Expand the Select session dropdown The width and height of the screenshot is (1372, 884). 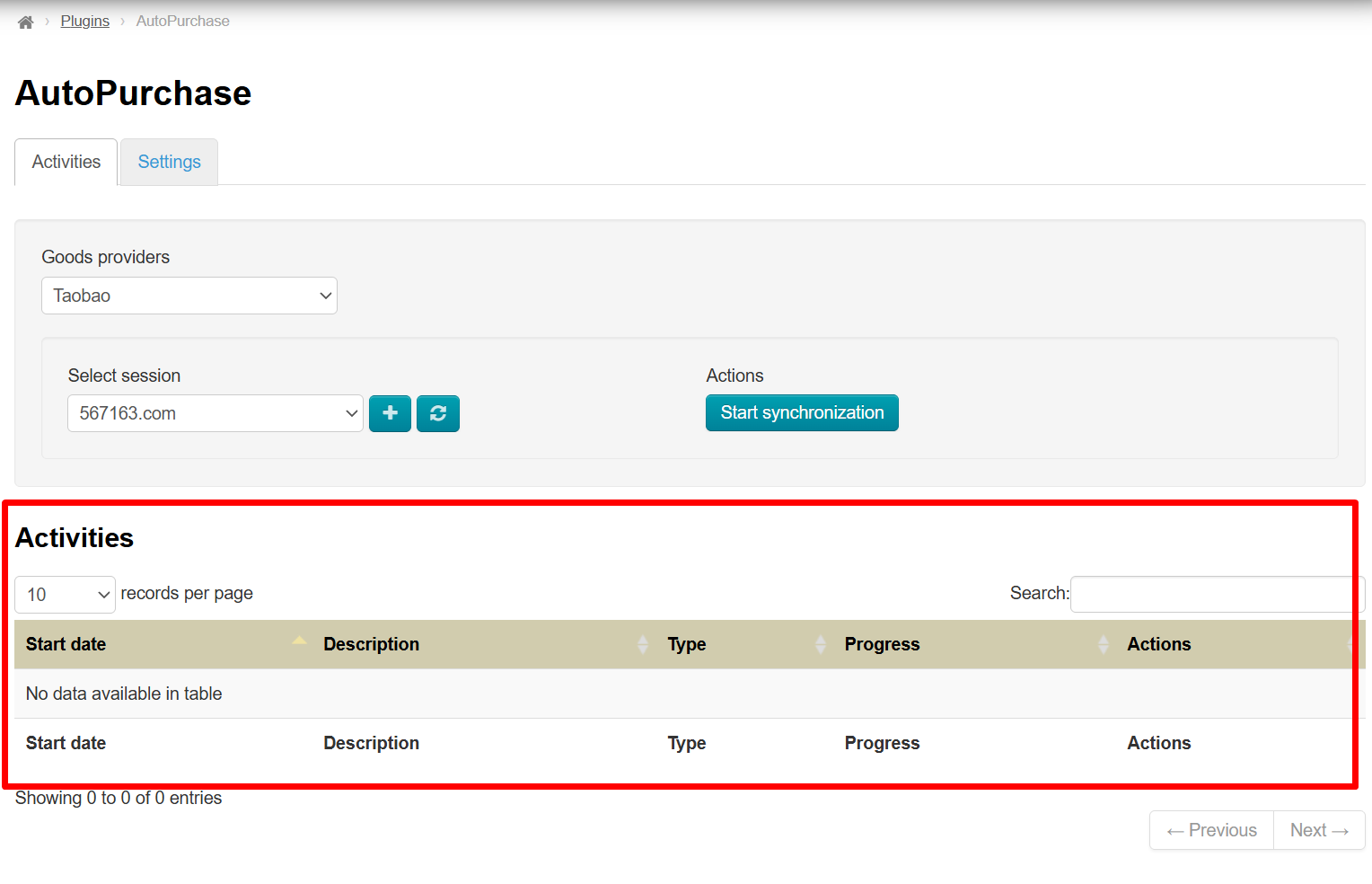click(215, 413)
